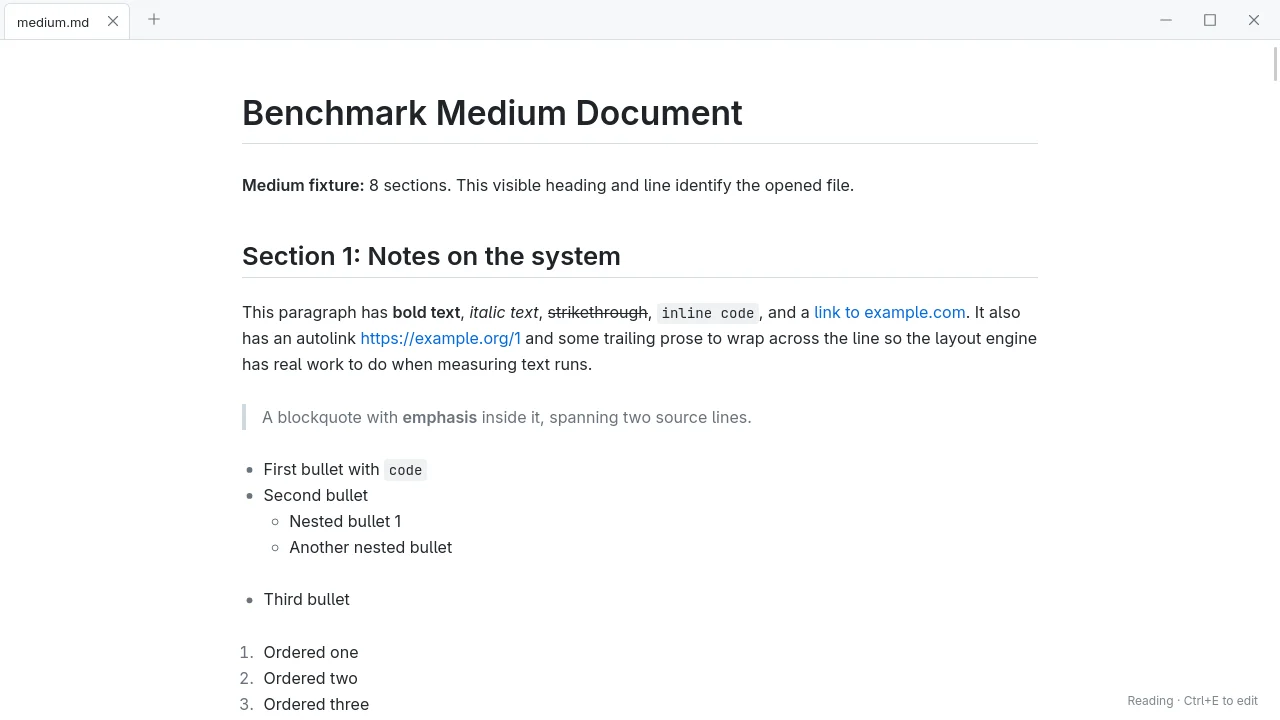Click the 'bold text' phrase in paragraph
The image size is (1280, 720).
[x=426, y=312]
